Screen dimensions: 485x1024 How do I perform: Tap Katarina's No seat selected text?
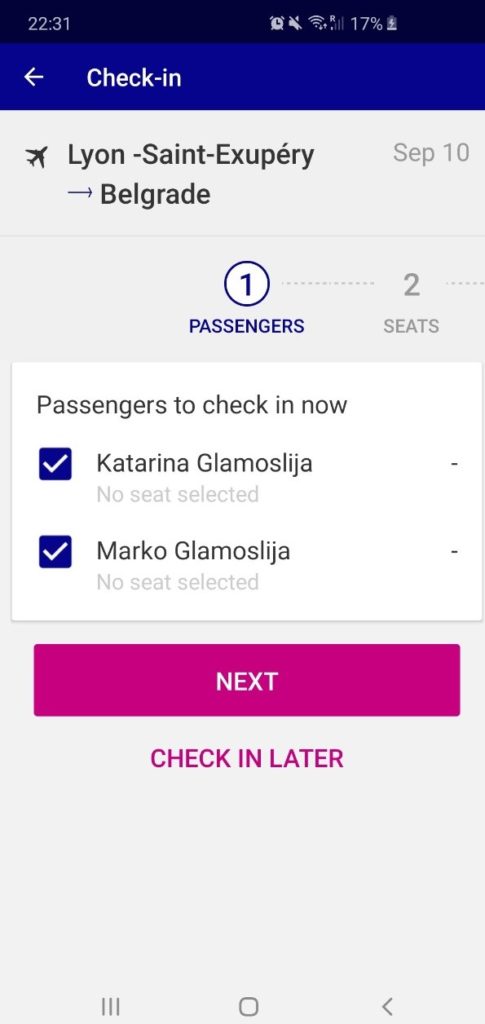[178, 494]
